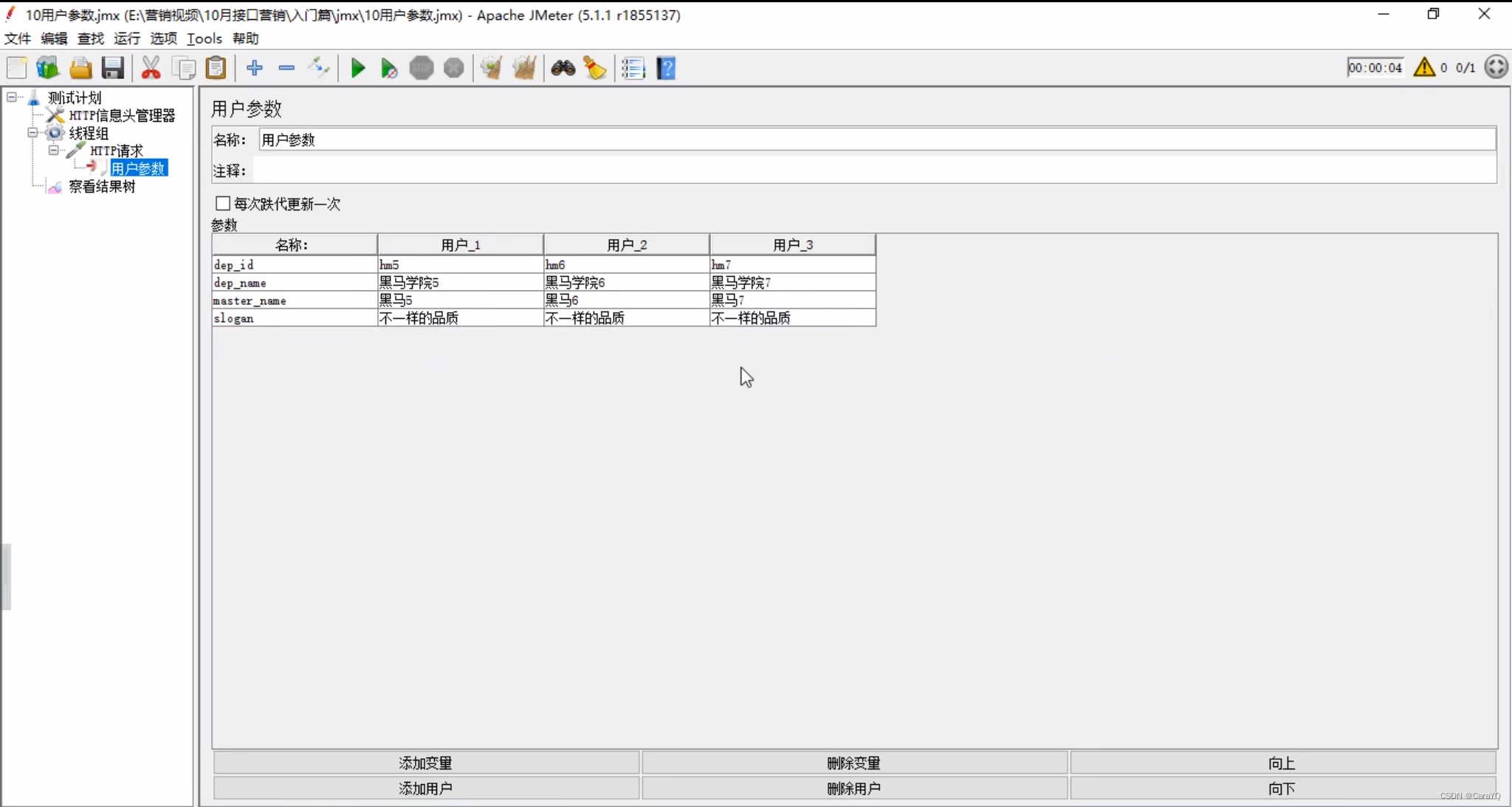
Task: Click the 黑马学院6 cell
Action: click(627, 282)
